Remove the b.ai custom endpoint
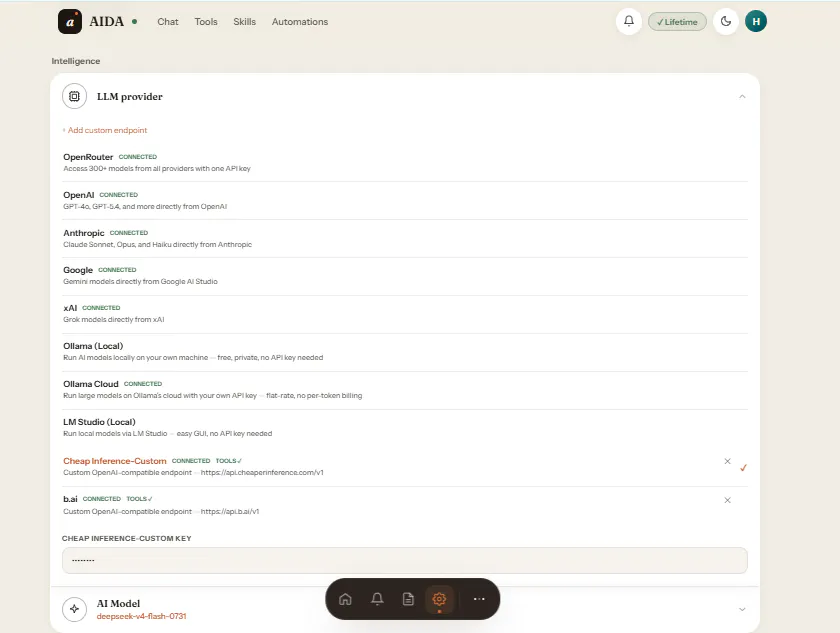This screenshot has height=633, width=840. tap(728, 500)
